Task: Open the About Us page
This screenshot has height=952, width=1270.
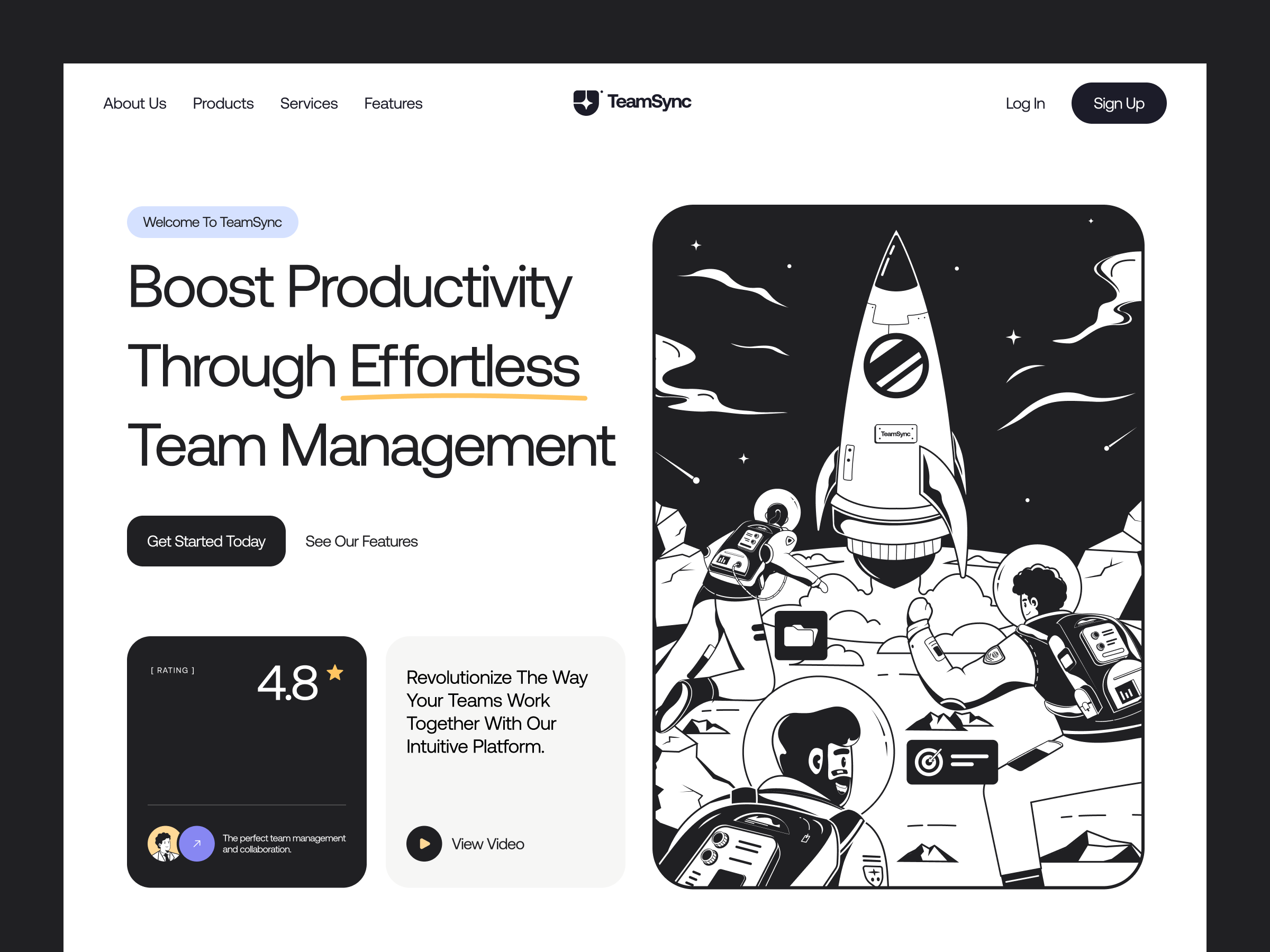Action: point(134,103)
